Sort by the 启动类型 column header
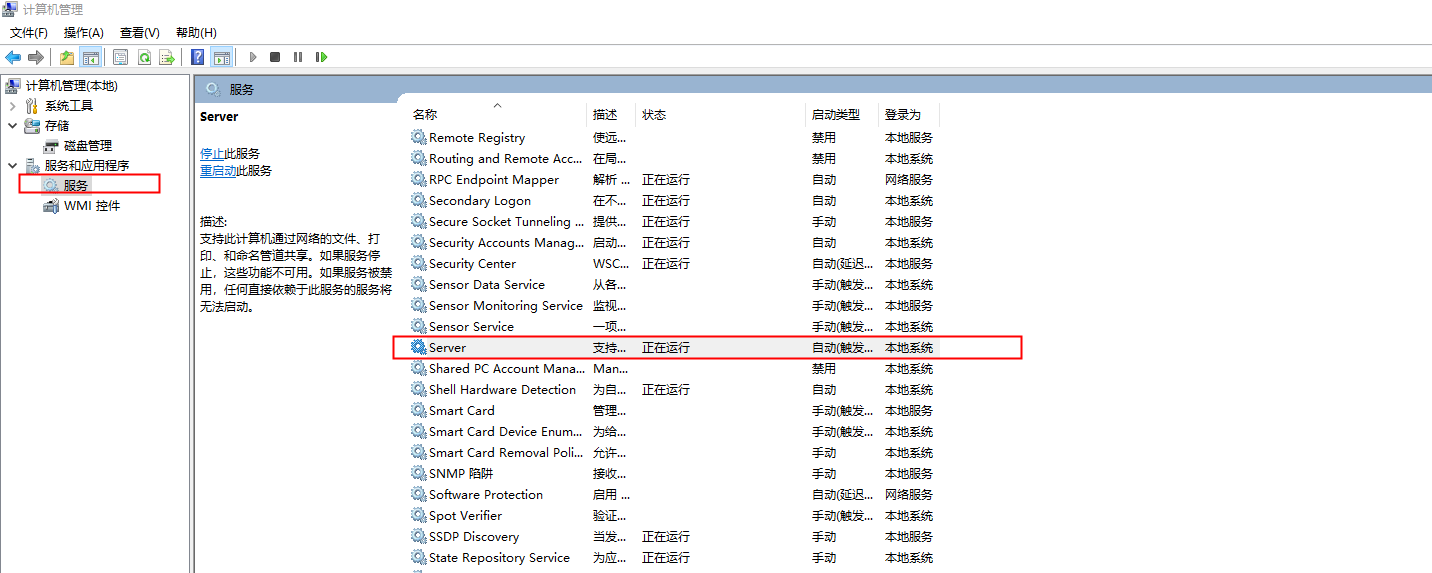 pyautogui.click(x=836, y=114)
